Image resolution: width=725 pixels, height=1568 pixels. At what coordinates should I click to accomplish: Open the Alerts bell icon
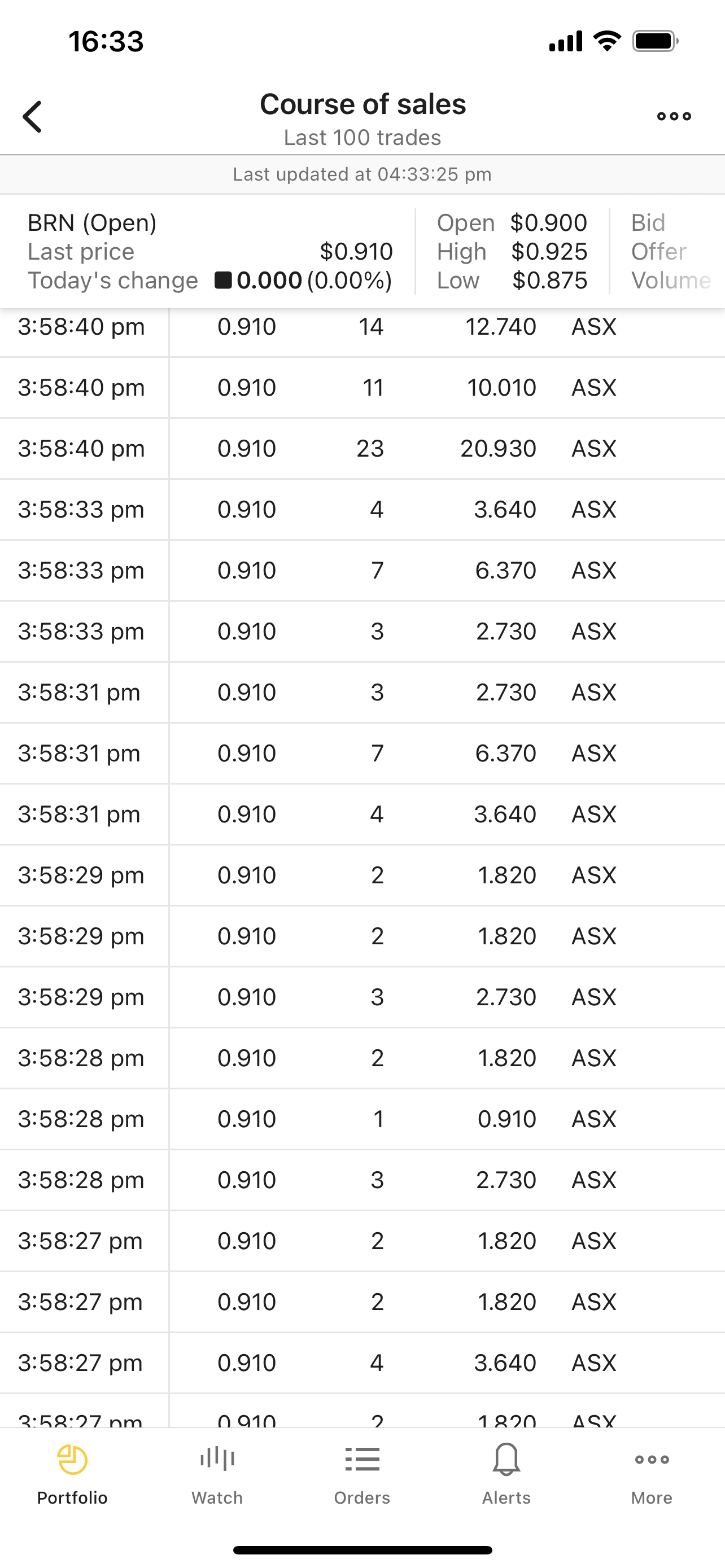(506, 1459)
